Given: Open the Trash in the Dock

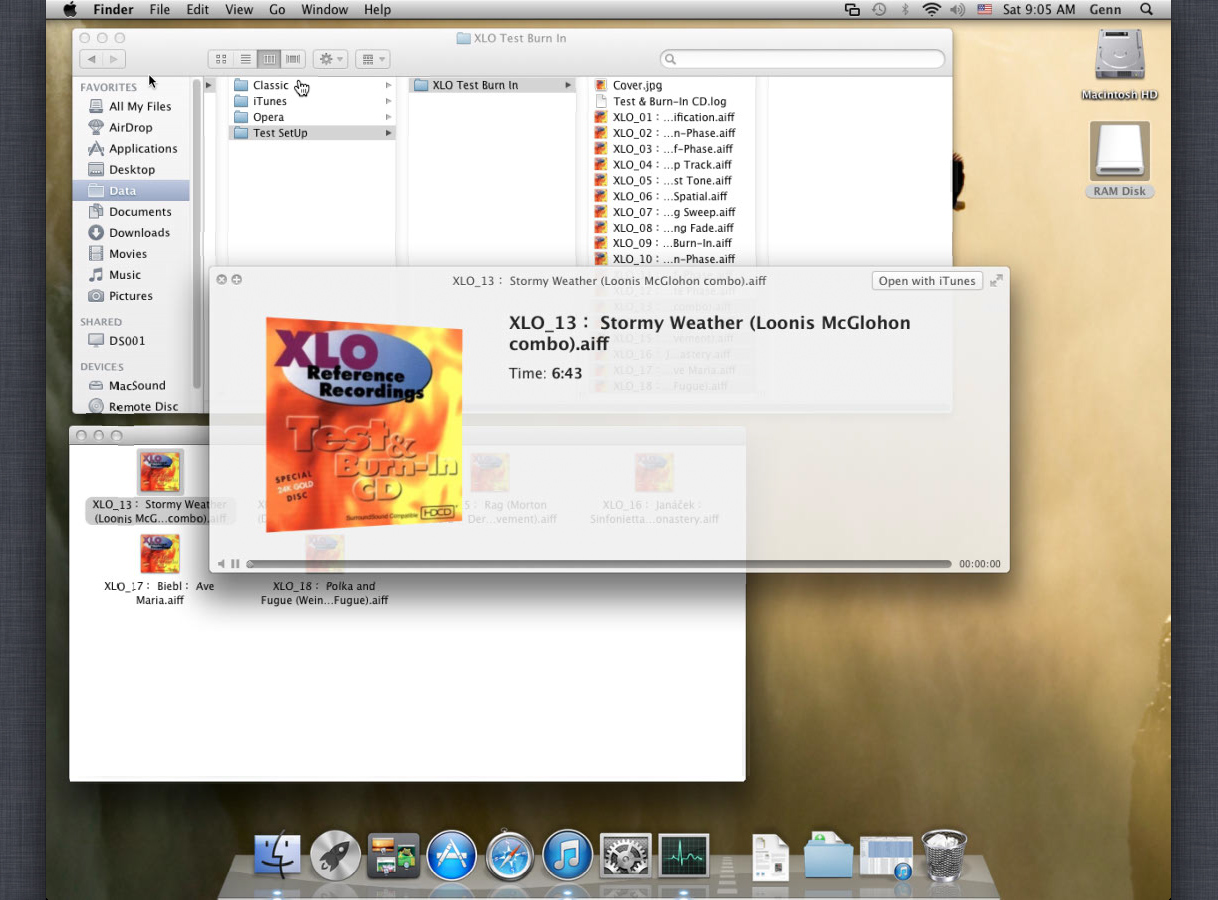Looking at the screenshot, I should coord(944,855).
